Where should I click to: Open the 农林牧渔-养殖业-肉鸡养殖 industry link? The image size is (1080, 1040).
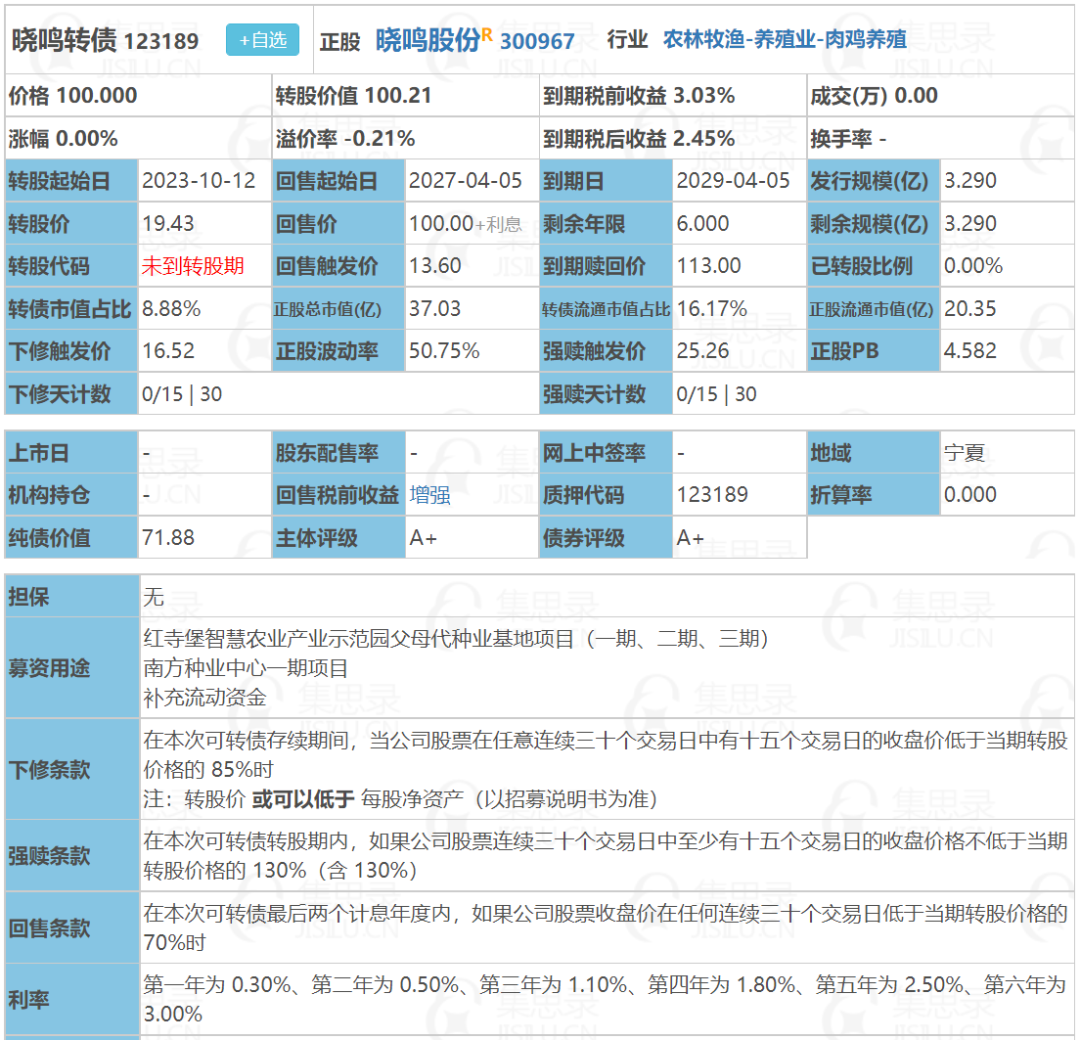point(785,39)
